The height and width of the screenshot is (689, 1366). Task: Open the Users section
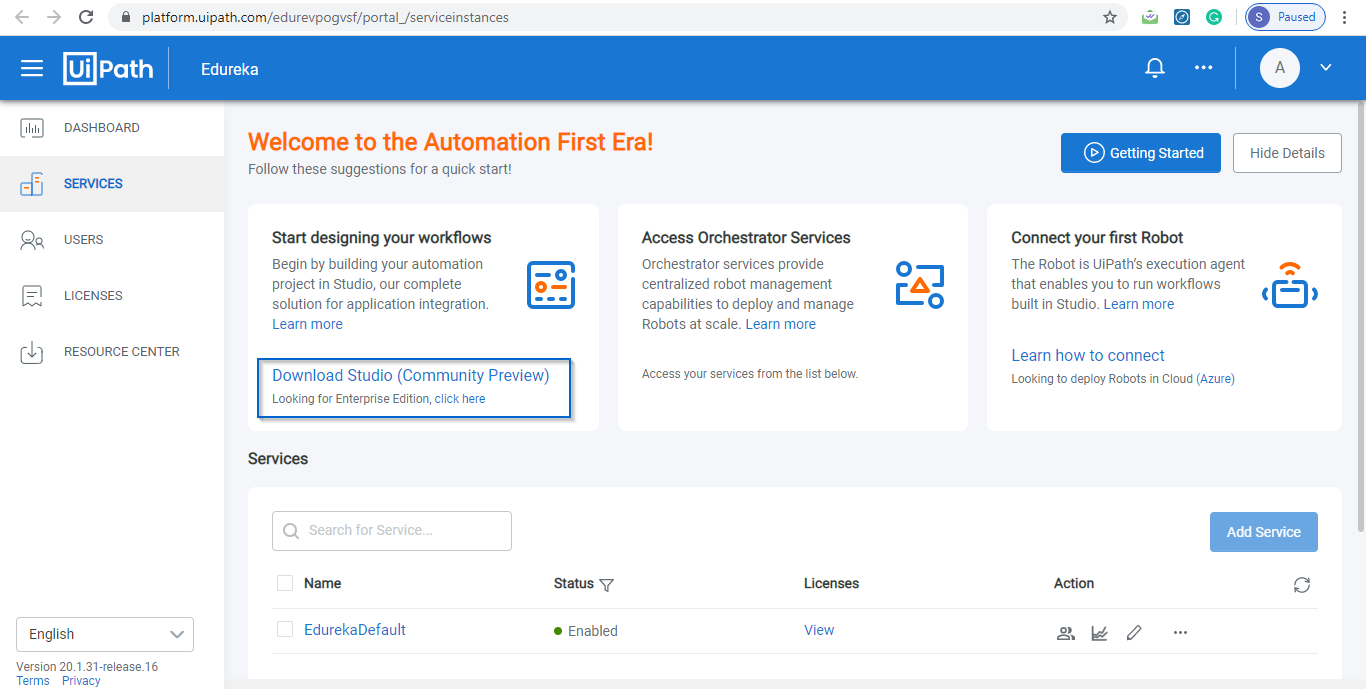(x=112, y=240)
